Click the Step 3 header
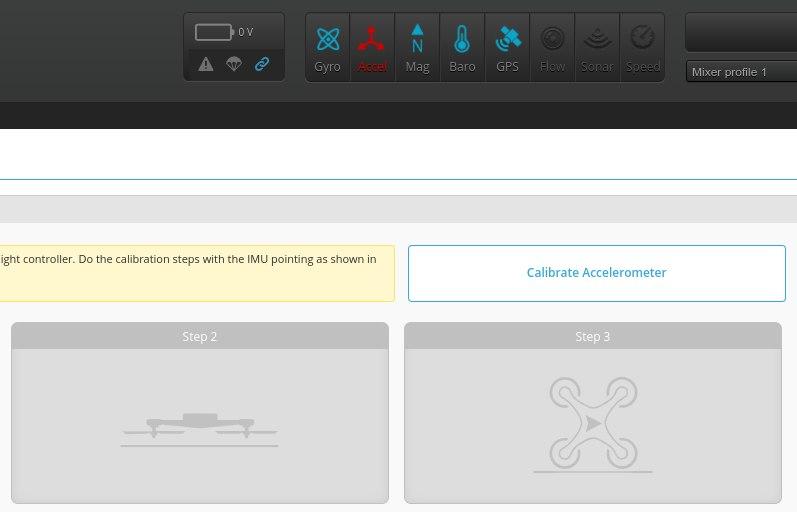Screen dimensions: 797x512 (593, 336)
